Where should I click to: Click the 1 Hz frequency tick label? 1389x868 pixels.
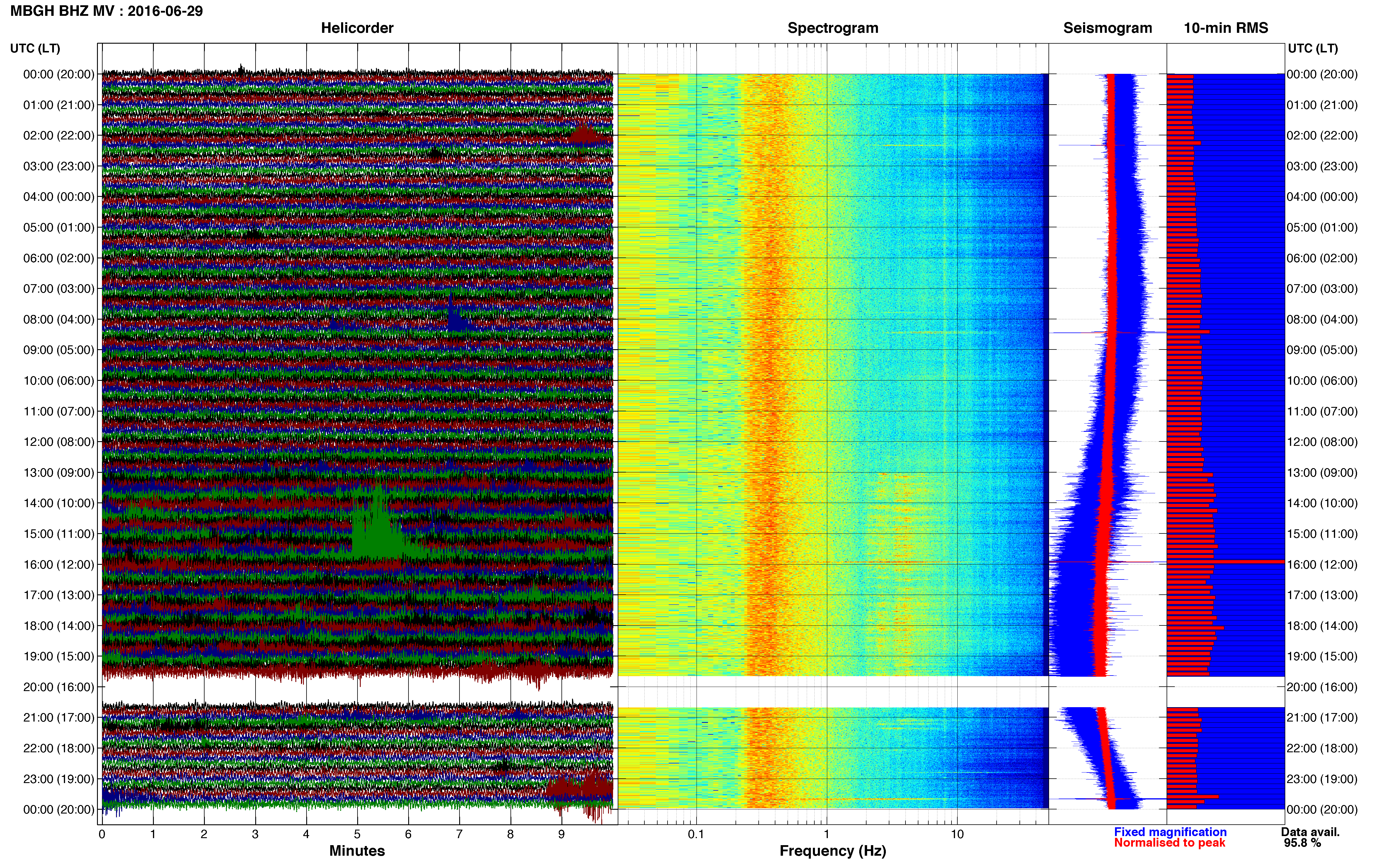pyautogui.click(x=826, y=834)
